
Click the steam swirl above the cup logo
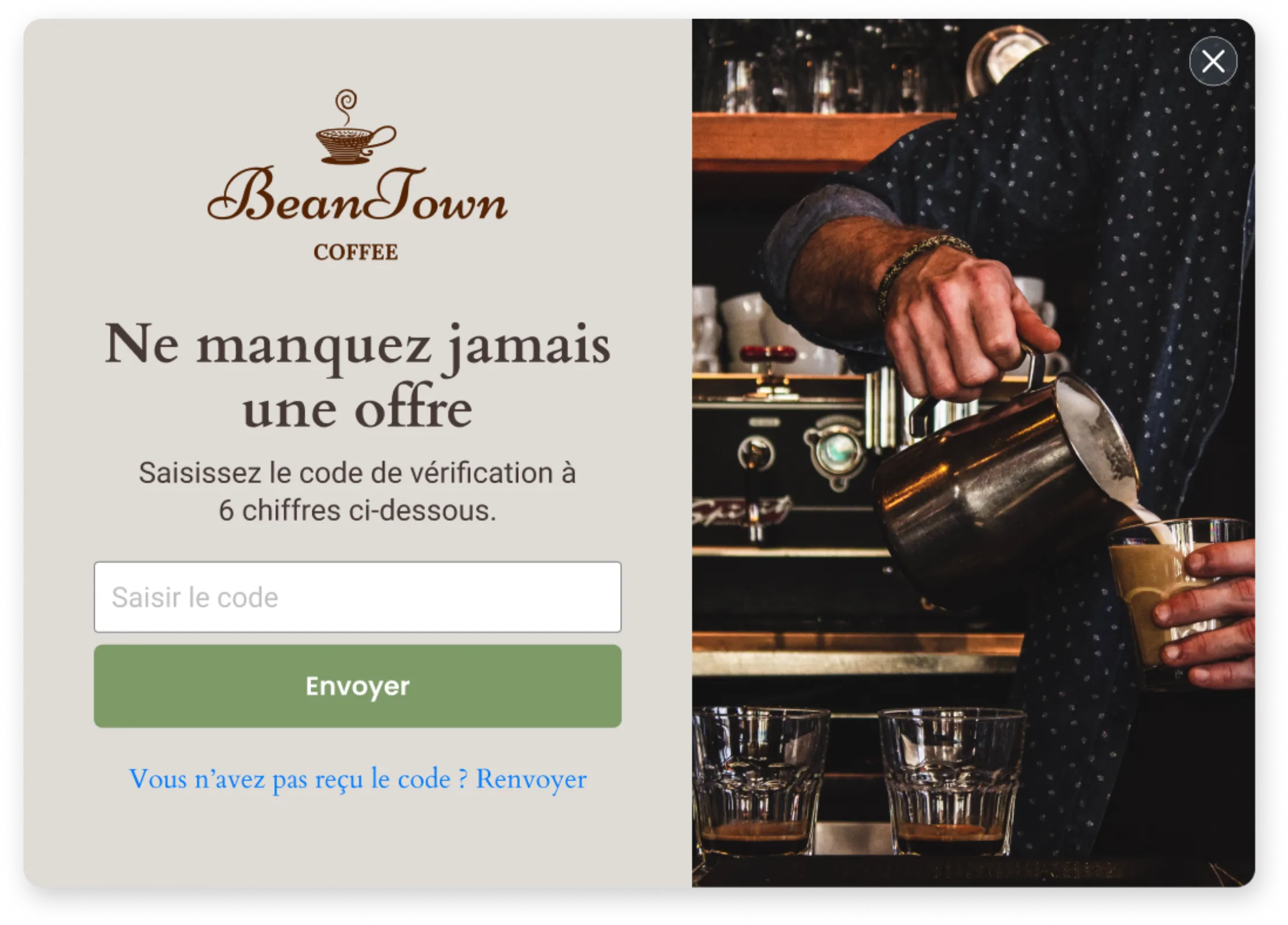pyautogui.click(x=346, y=106)
